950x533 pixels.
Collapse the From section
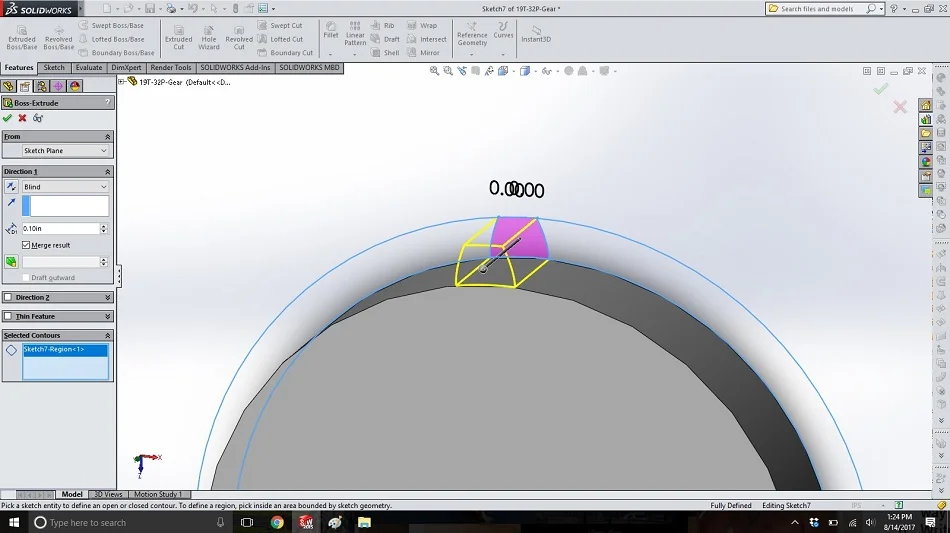[x=108, y=137]
